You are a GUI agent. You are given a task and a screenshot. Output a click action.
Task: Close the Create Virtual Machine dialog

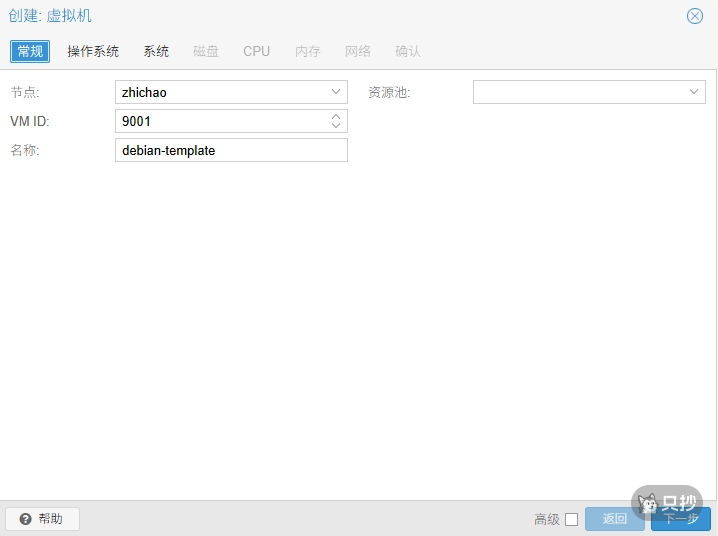click(695, 16)
